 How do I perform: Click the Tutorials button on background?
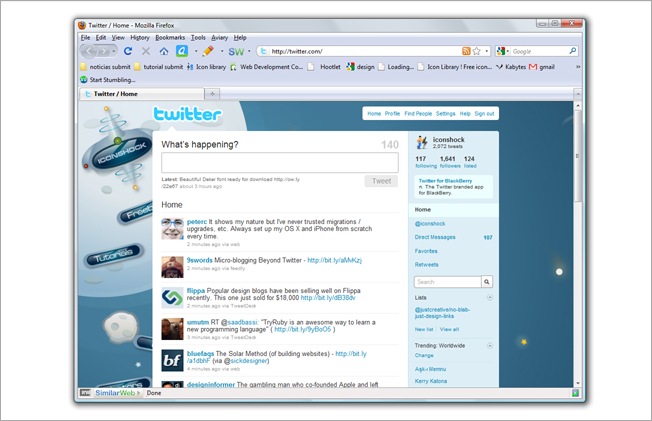114,255
